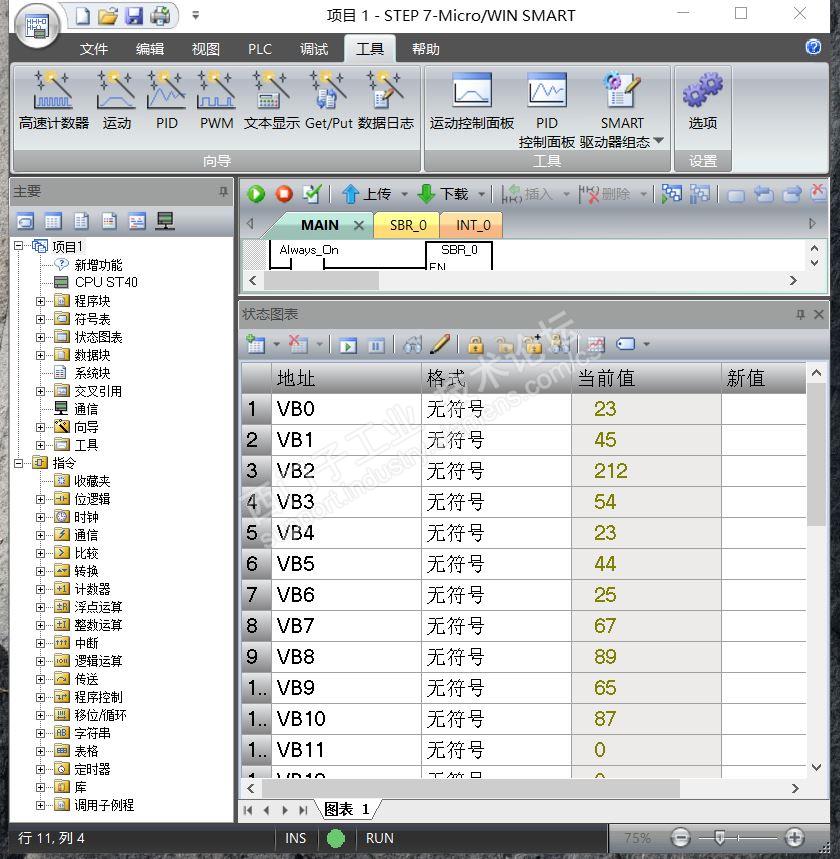Click the blue help question mark icon
840x859 pixels.
(813, 47)
